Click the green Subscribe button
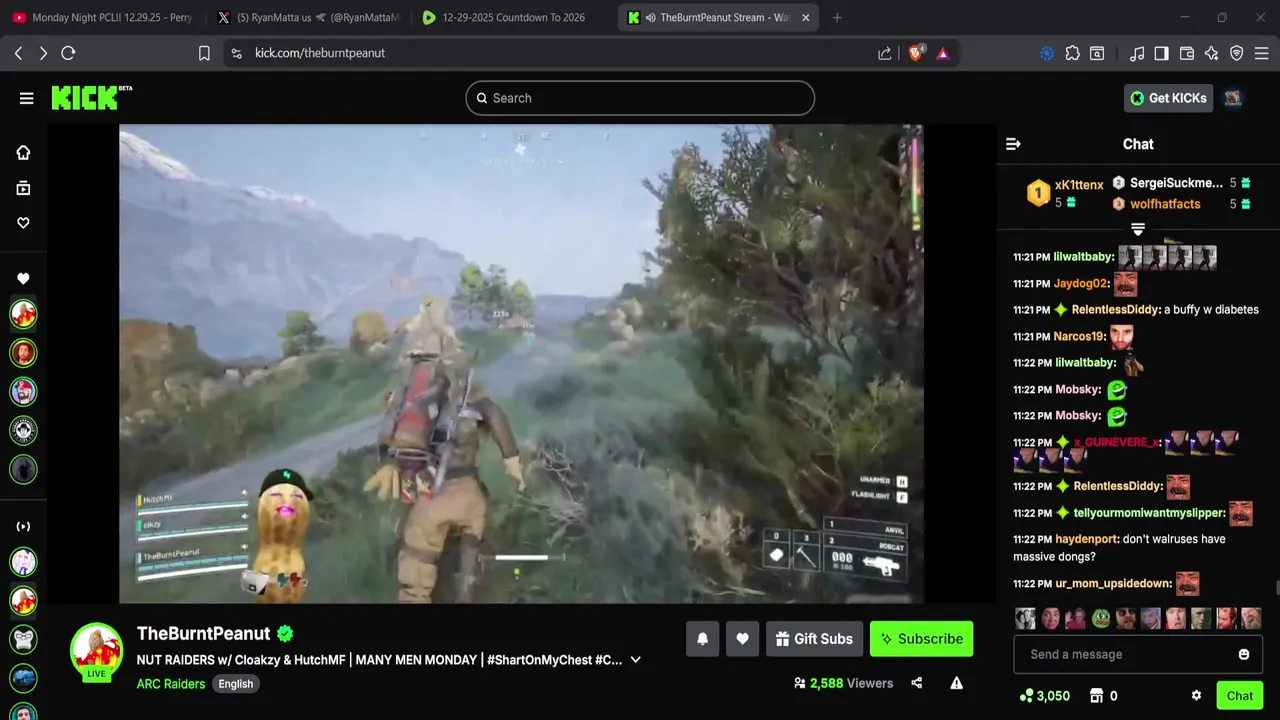 point(921,639)
